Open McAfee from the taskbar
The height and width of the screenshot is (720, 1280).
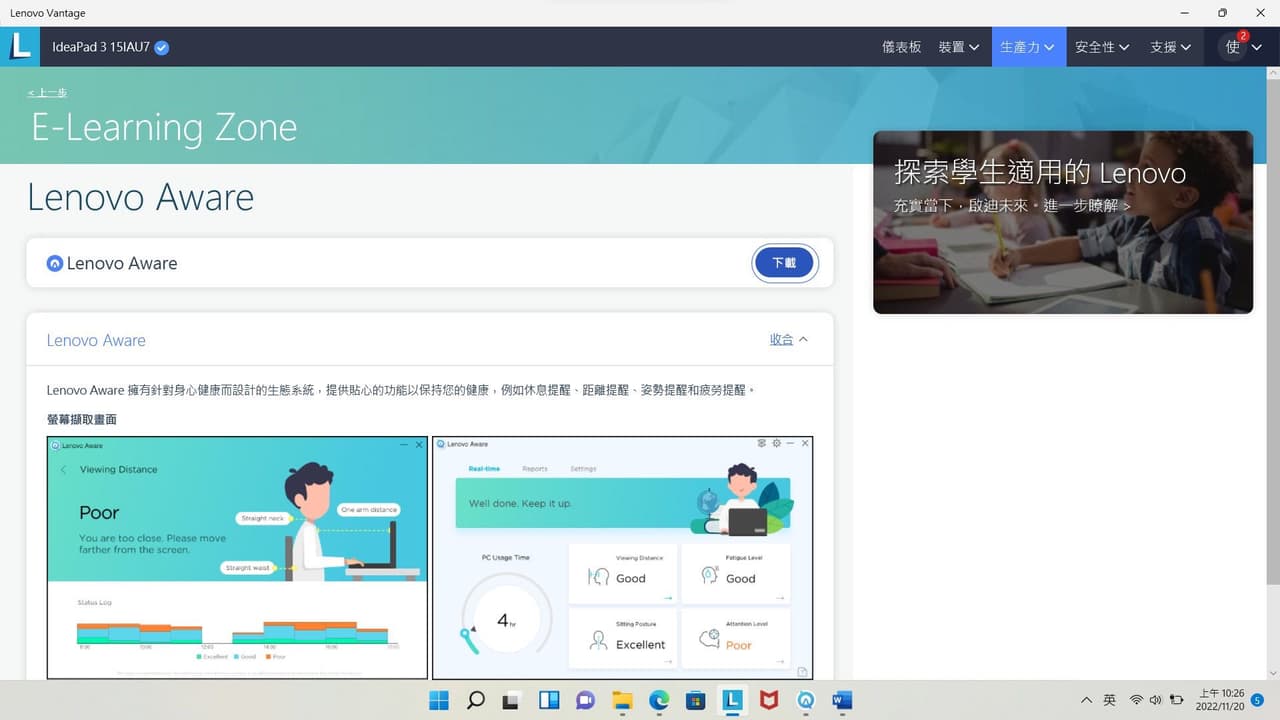point(769,700)
